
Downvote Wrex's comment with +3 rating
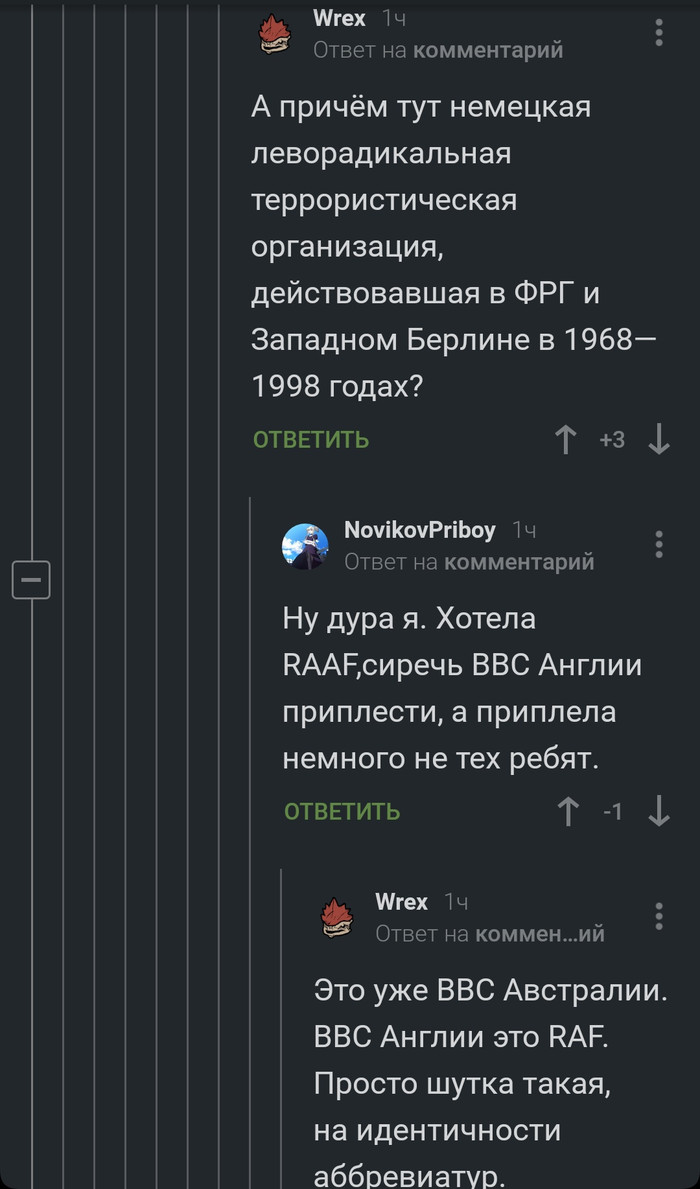[x=658, y=440]
